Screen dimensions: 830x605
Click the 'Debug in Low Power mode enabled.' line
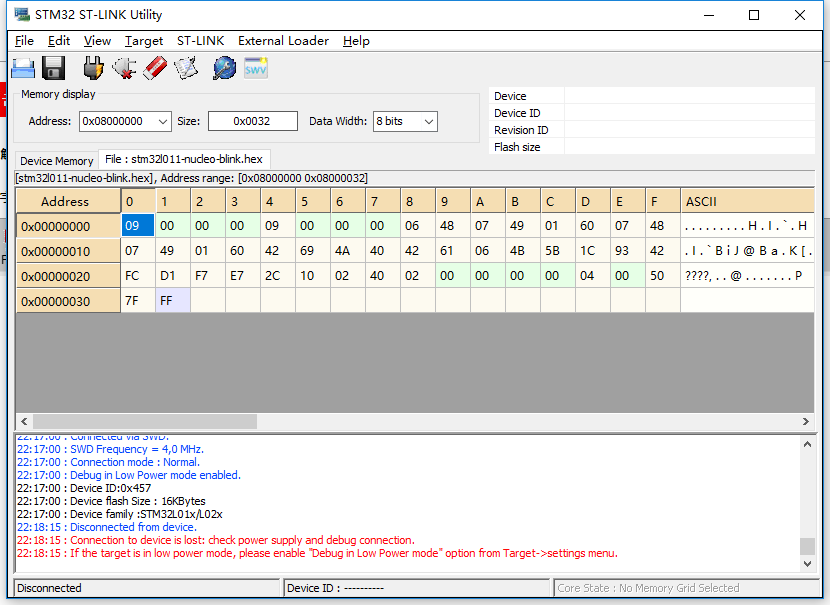129,475
